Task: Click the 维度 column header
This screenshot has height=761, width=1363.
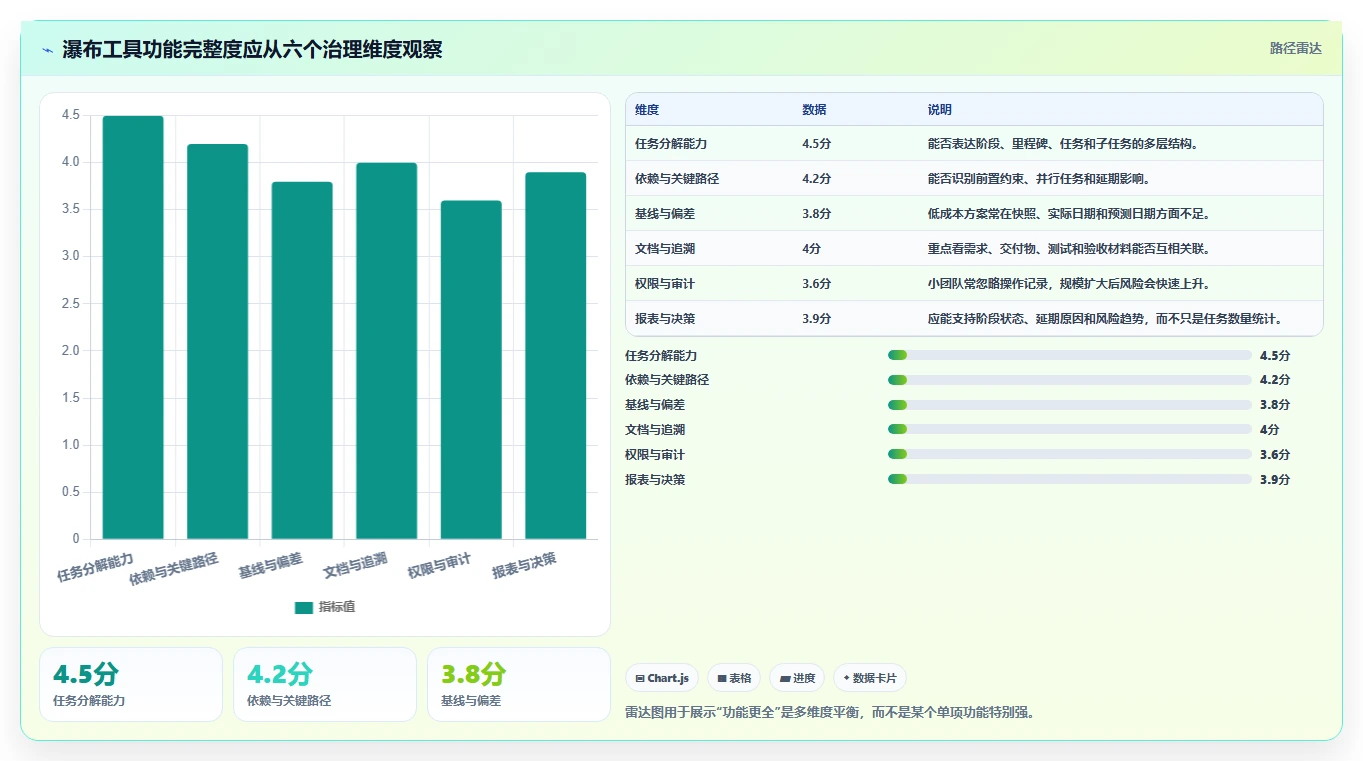Action: click(x=647, y=110)
